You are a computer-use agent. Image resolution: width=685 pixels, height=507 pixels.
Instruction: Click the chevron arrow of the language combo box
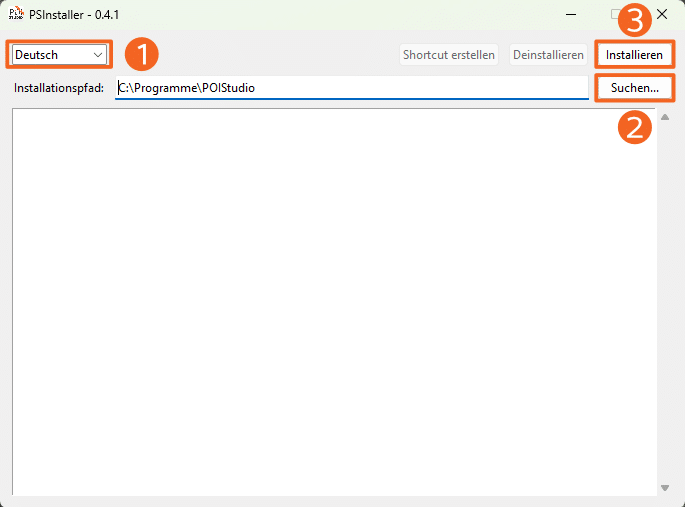click(x=98, y=55)
